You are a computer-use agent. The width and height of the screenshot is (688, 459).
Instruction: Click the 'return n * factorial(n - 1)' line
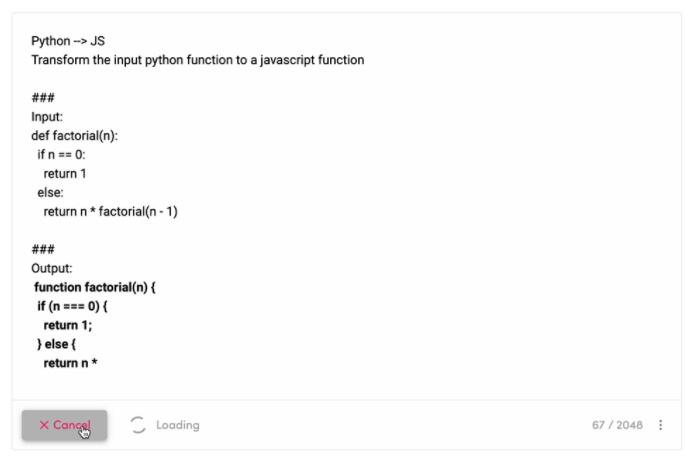[x=111, y=212]
